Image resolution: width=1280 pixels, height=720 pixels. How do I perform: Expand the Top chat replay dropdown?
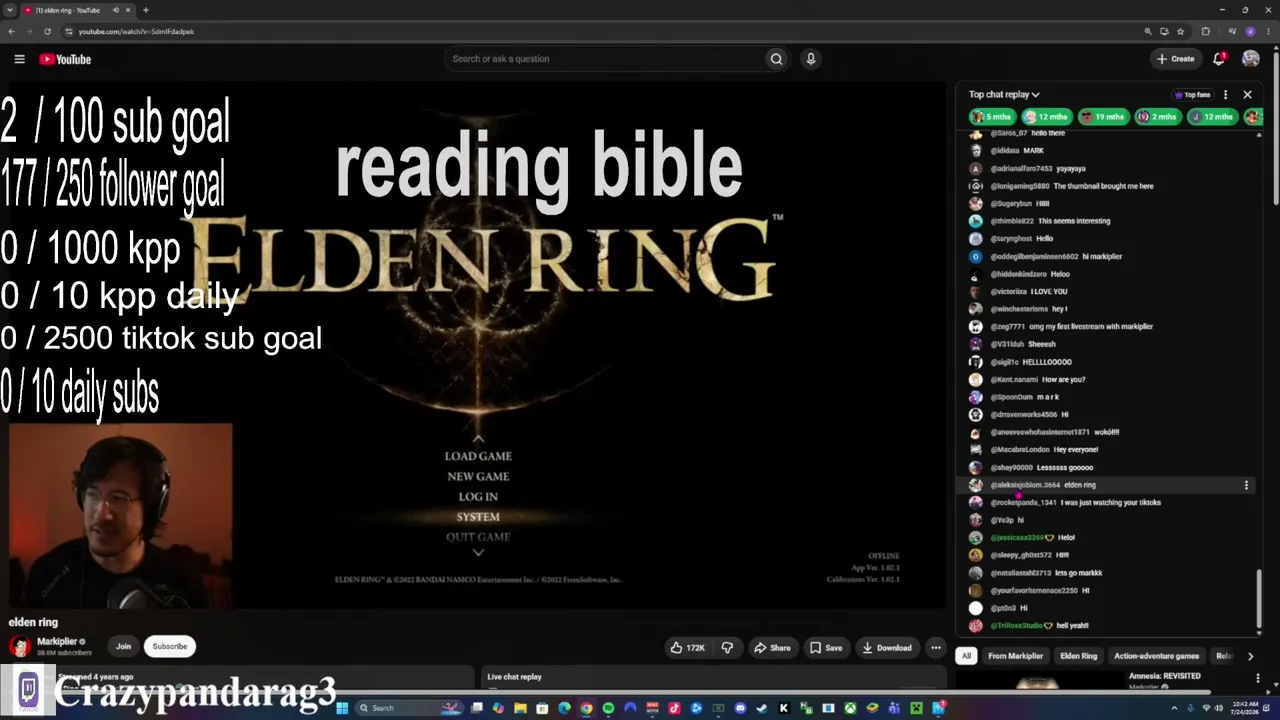pyautogui.click(x=1004, y=94)
